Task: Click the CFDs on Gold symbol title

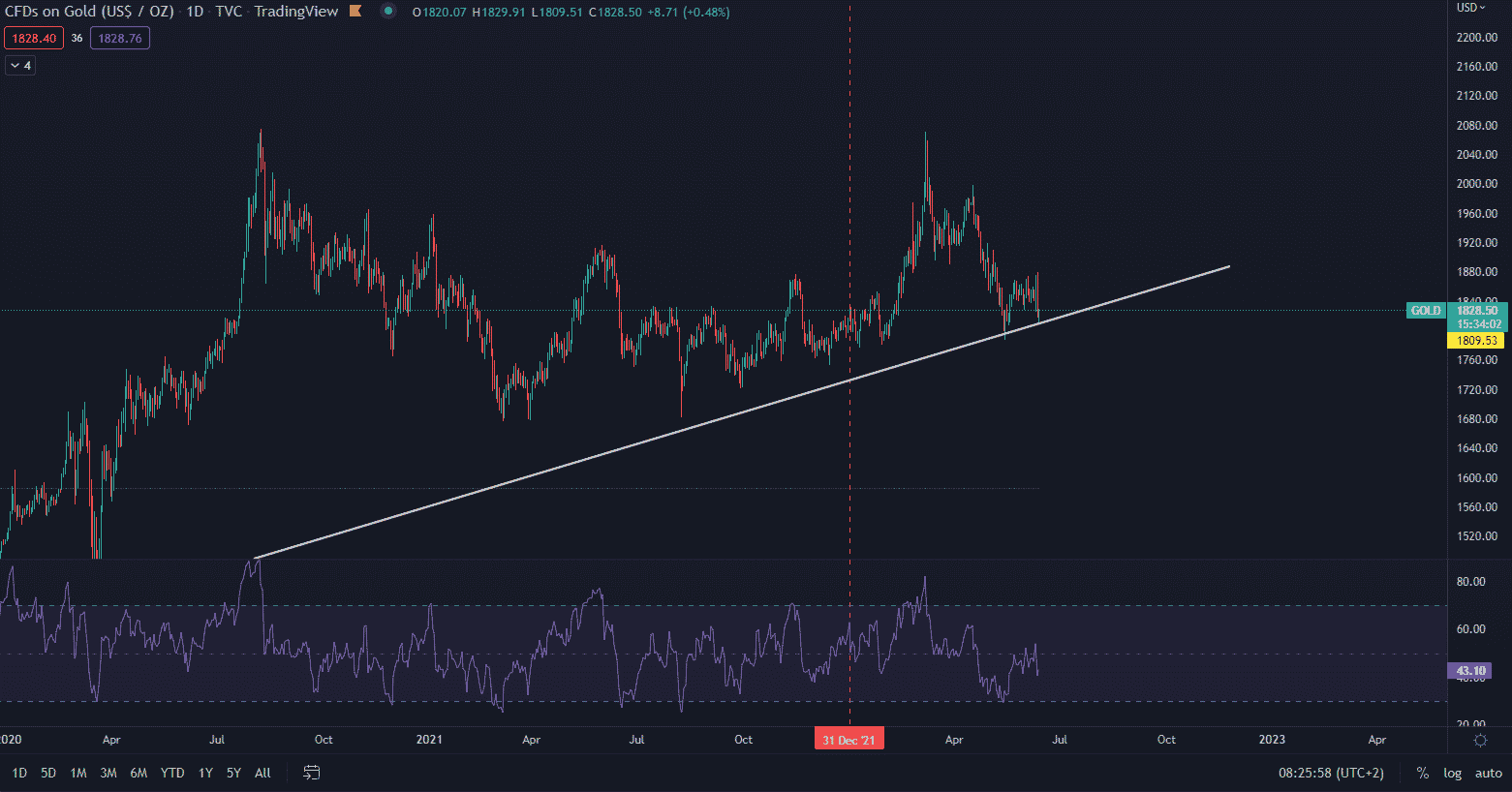Action: tap(89, 12)
